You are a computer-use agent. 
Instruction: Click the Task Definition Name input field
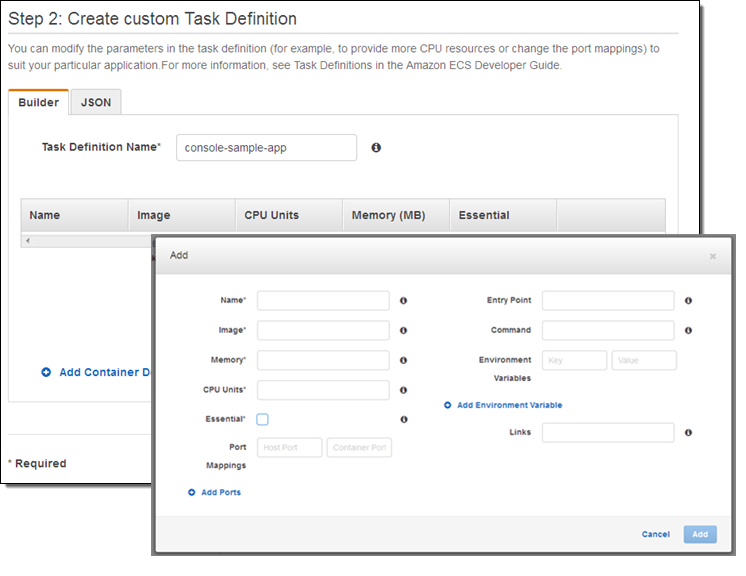266,147
